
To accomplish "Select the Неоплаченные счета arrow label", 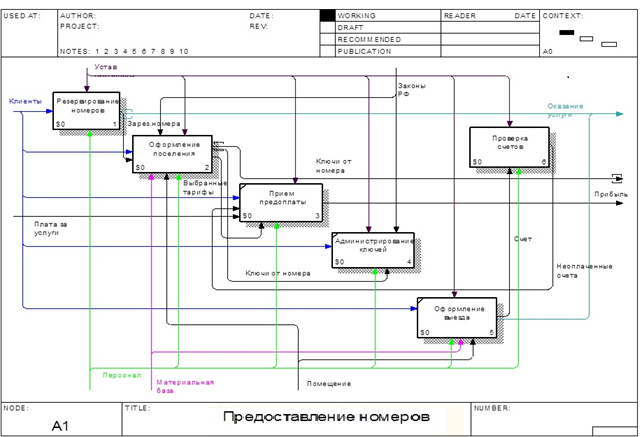I will pos(584,271).
